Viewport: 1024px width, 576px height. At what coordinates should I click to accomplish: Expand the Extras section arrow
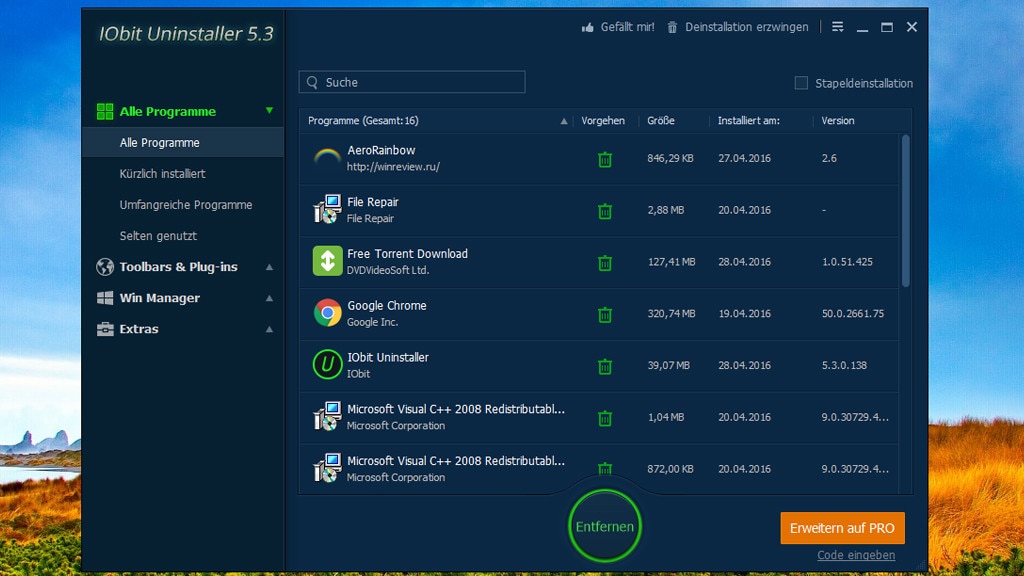point(269,329)
